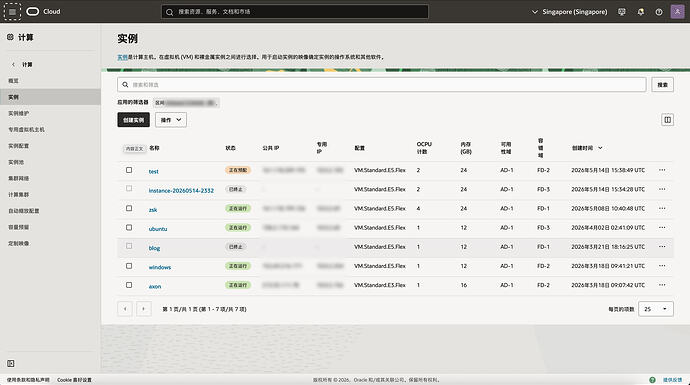This screenshot has width=690, height=385.
Task: Click the magnifier icon in top search bar
Action: pyautogui.click(x=169, y=12)
